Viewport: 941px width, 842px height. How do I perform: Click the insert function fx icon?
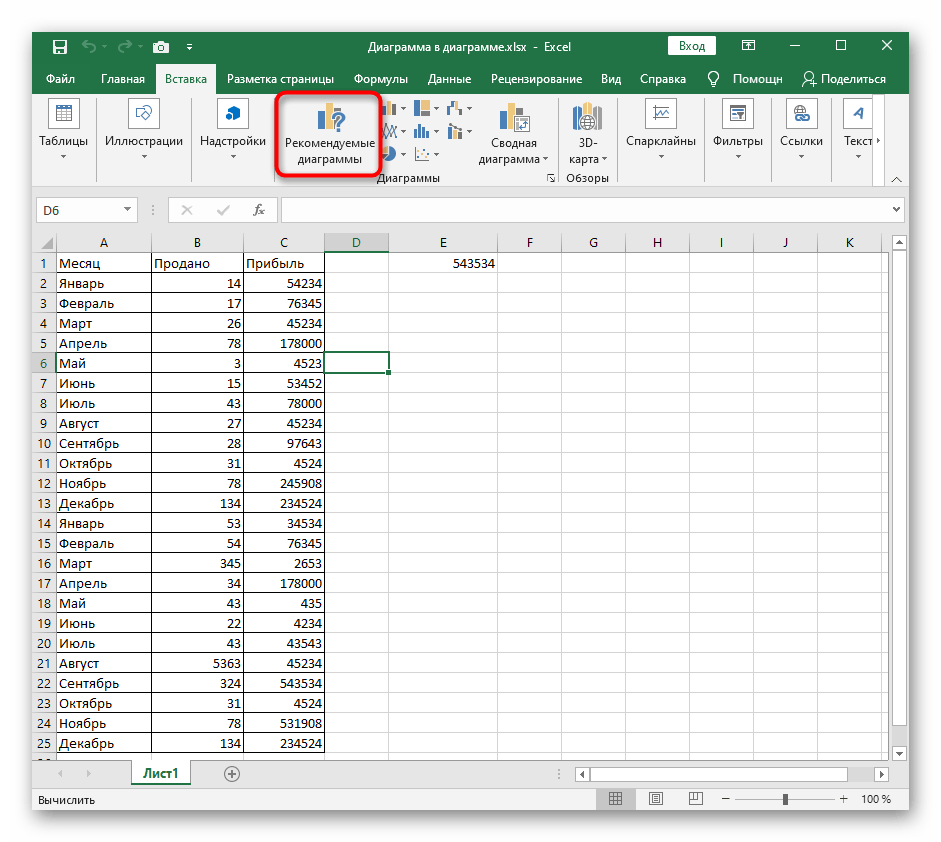tap(259, 210)
